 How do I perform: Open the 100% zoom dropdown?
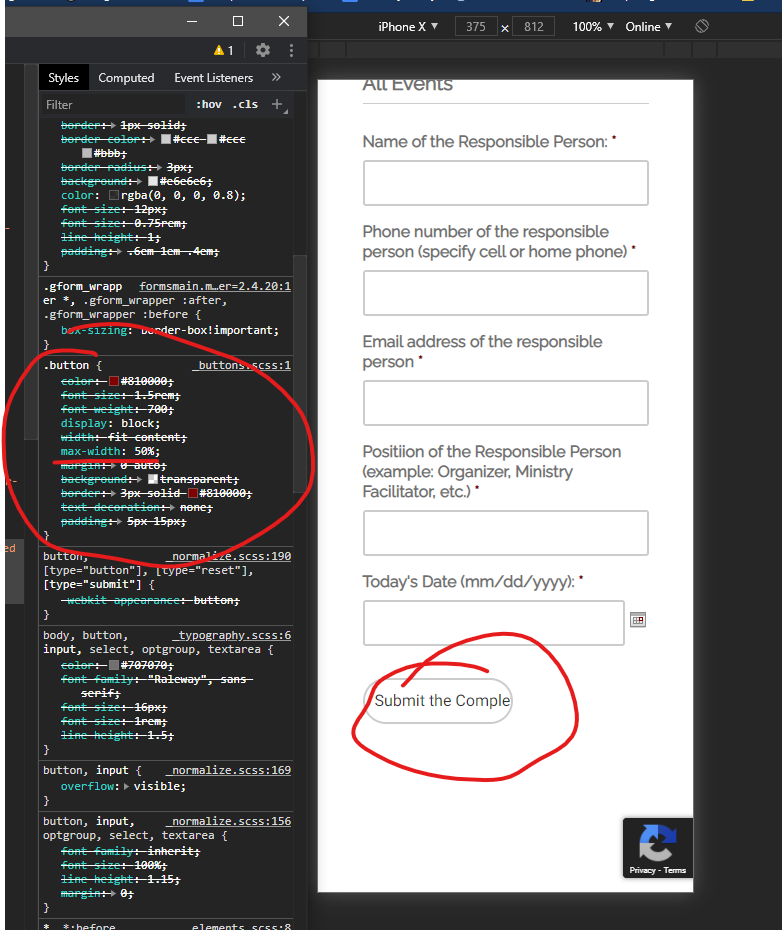point(594,26)
